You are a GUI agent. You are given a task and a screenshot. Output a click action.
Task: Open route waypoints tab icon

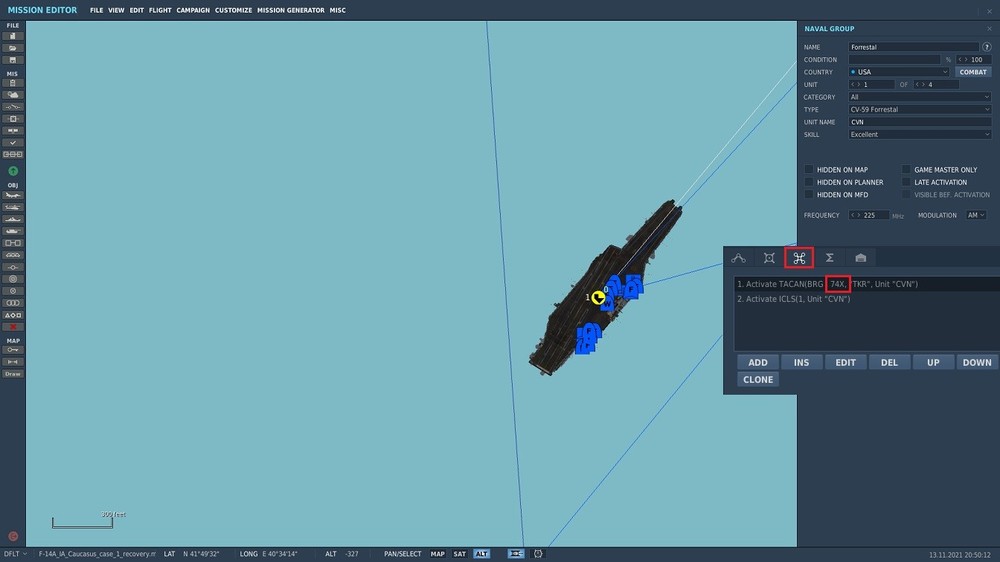click(x=739, y=258)
